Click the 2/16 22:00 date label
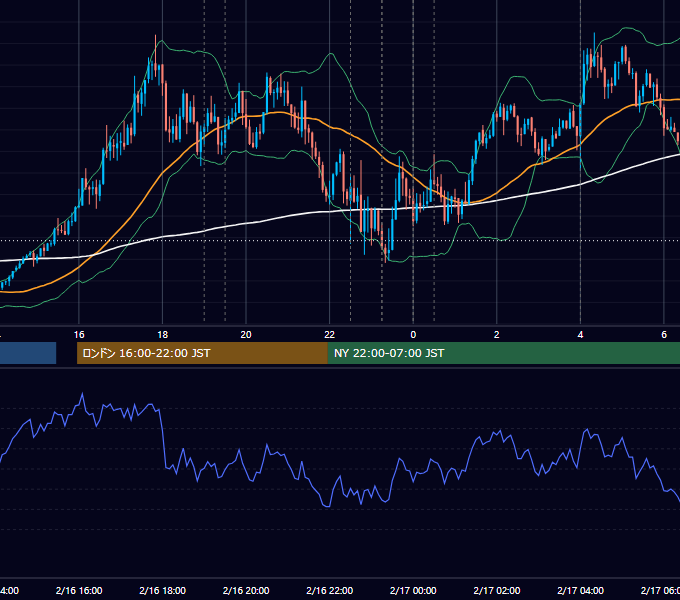The height and width of the screenshot is (600, 680). [330, 590]
